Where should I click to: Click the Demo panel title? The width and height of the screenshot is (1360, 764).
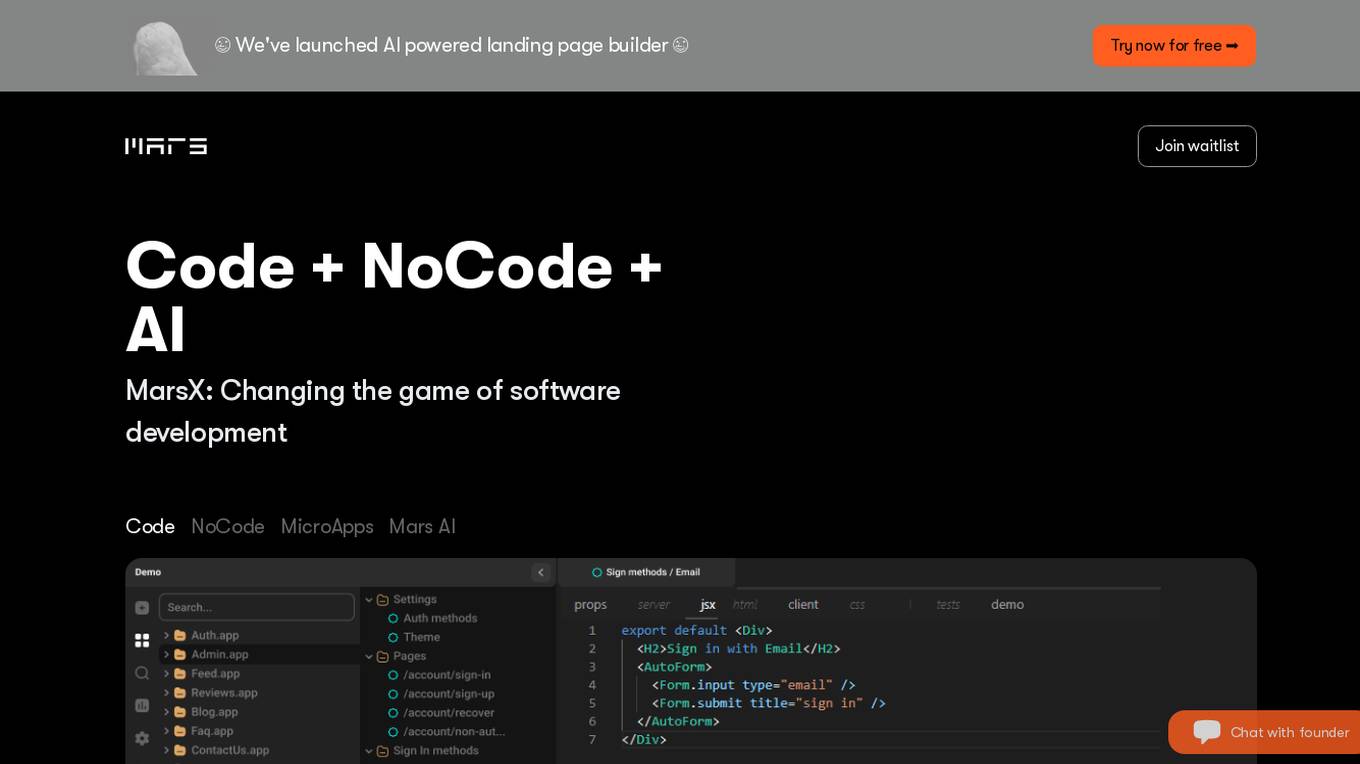click(x=148, y=572)
